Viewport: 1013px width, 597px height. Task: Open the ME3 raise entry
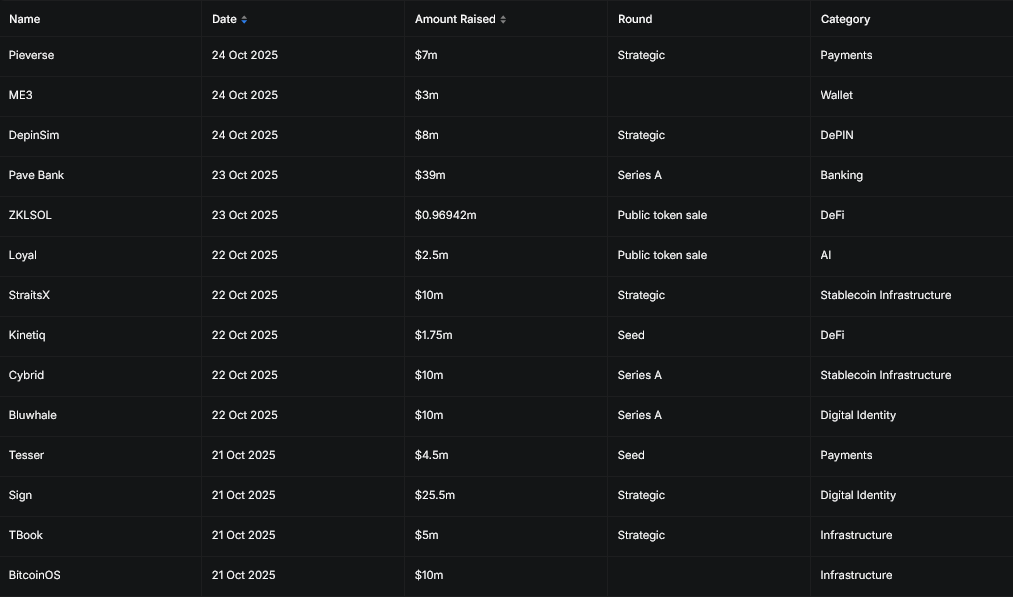pos(20,95)
